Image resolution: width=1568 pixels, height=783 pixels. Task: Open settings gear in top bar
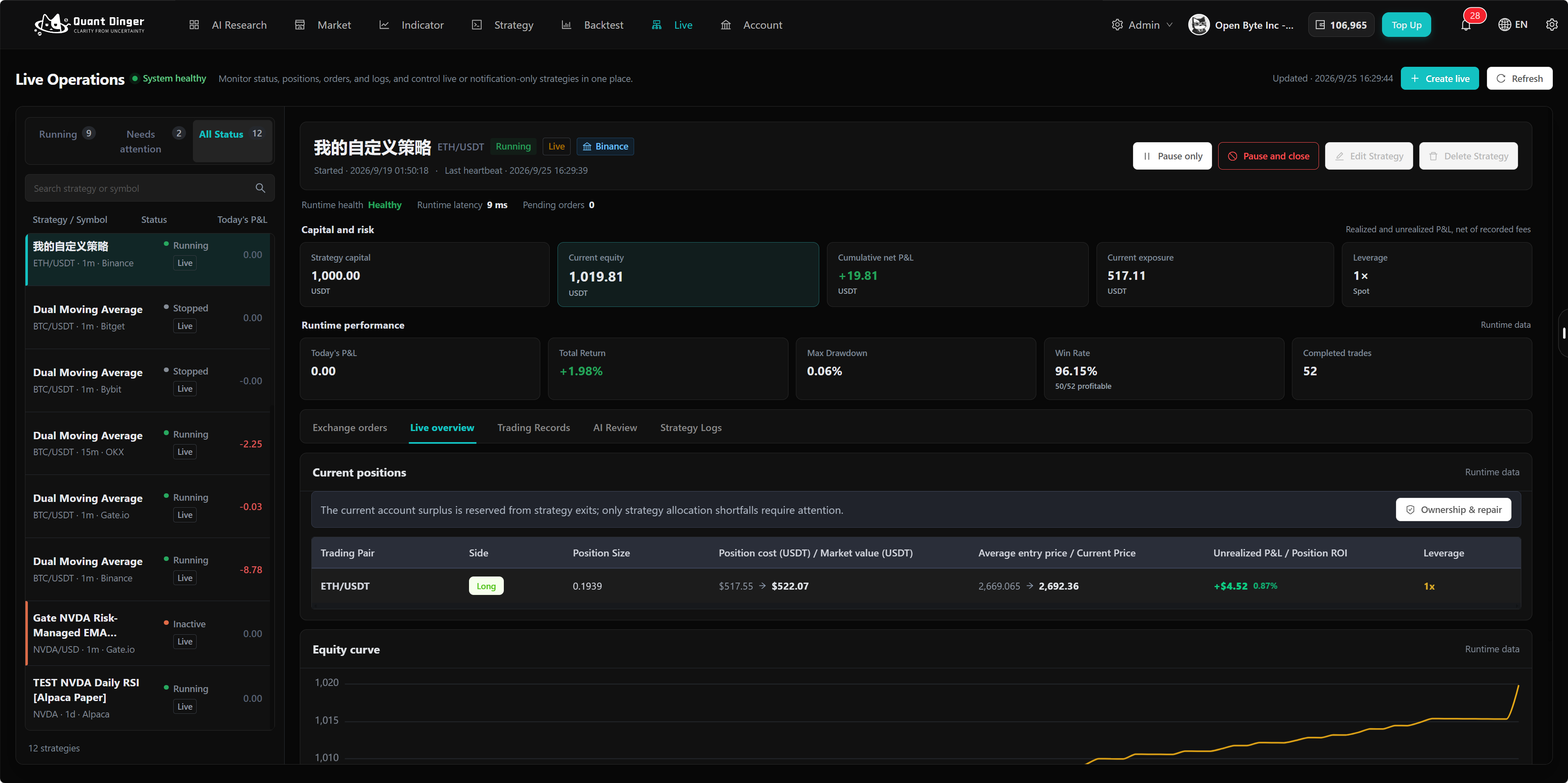coord(1552,25)
